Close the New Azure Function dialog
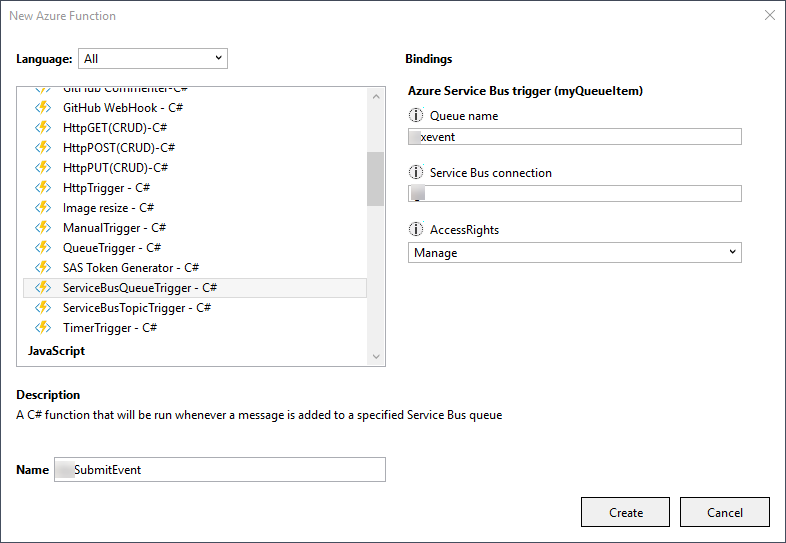The height and width of the screenshot is (543, 786). 769,16
